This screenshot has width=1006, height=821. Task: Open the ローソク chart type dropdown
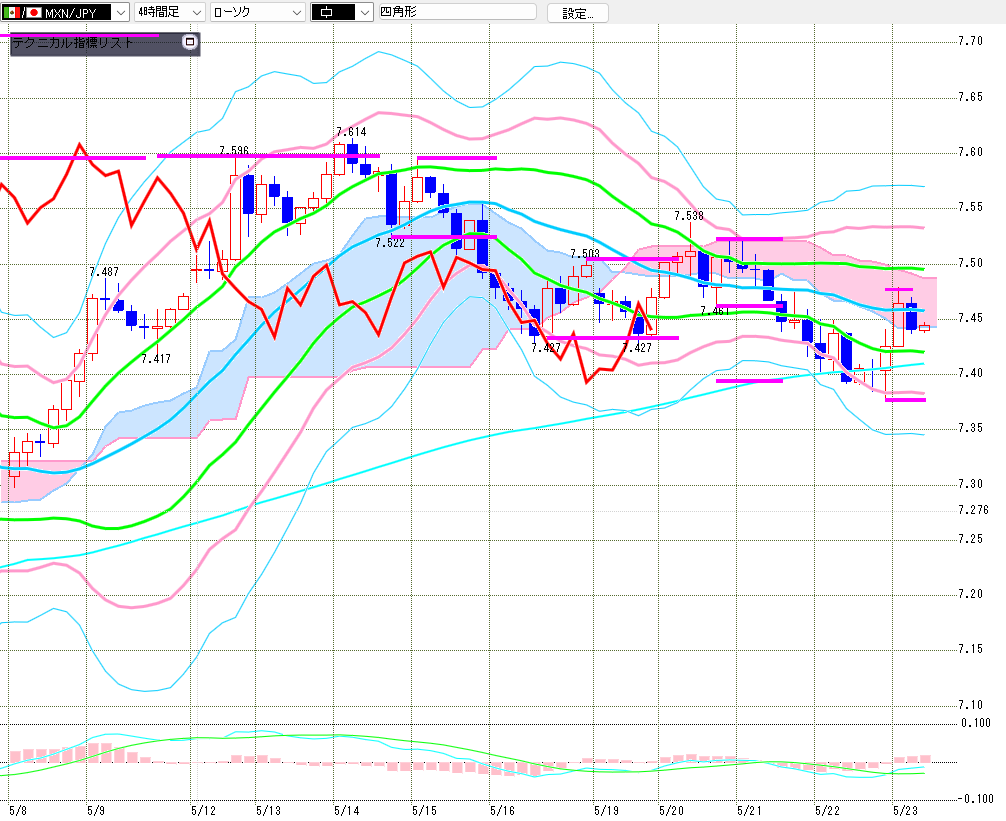tap(257, 12)
